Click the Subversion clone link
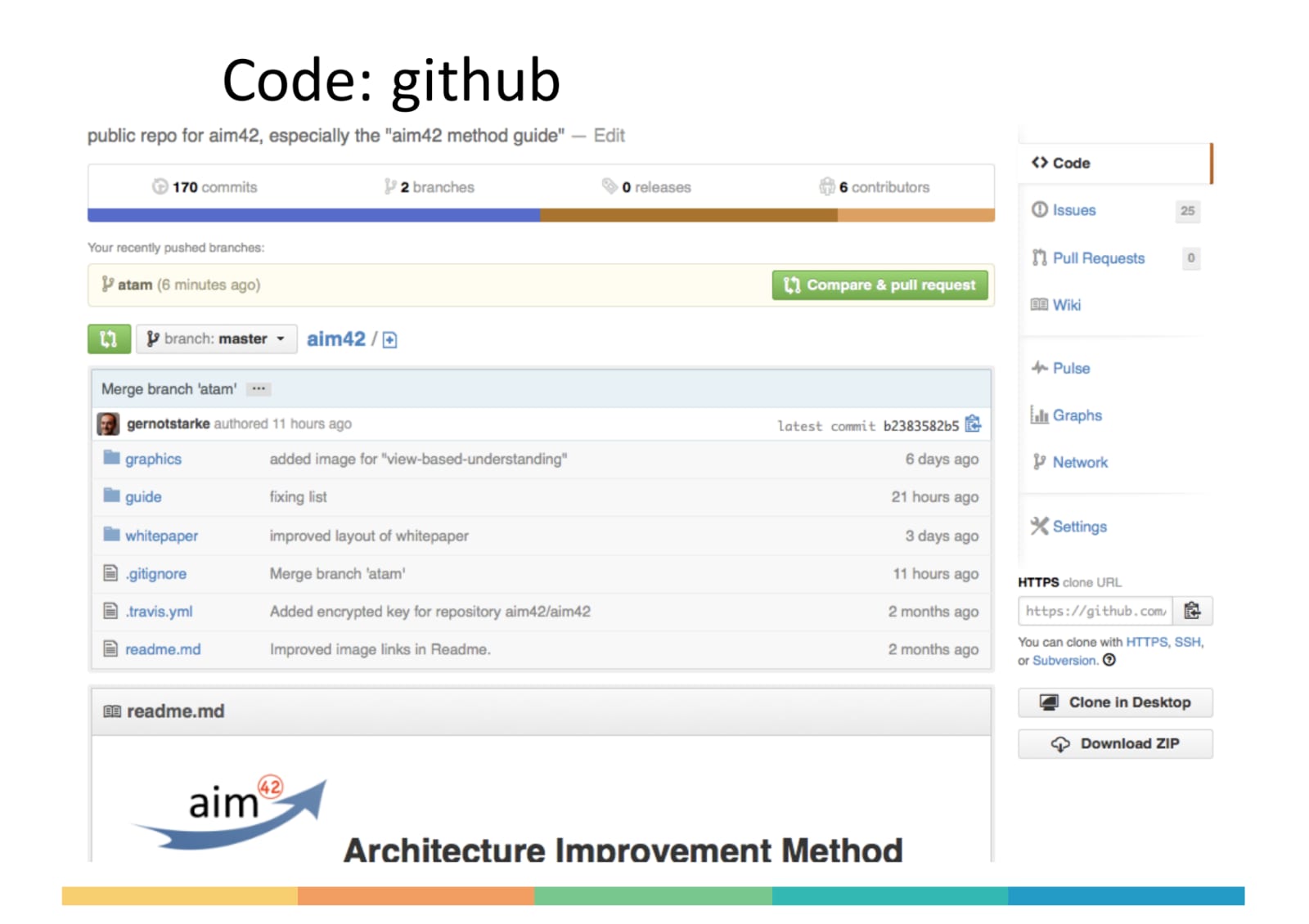This screenshot has width=1309, height=924. 1064,660
